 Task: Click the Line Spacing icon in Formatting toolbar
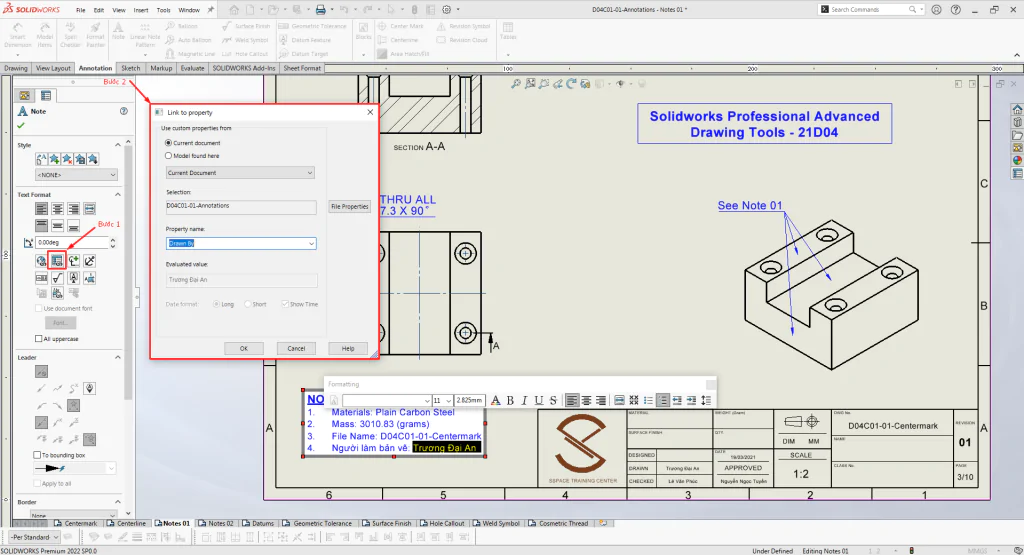(x=706, y=400)
